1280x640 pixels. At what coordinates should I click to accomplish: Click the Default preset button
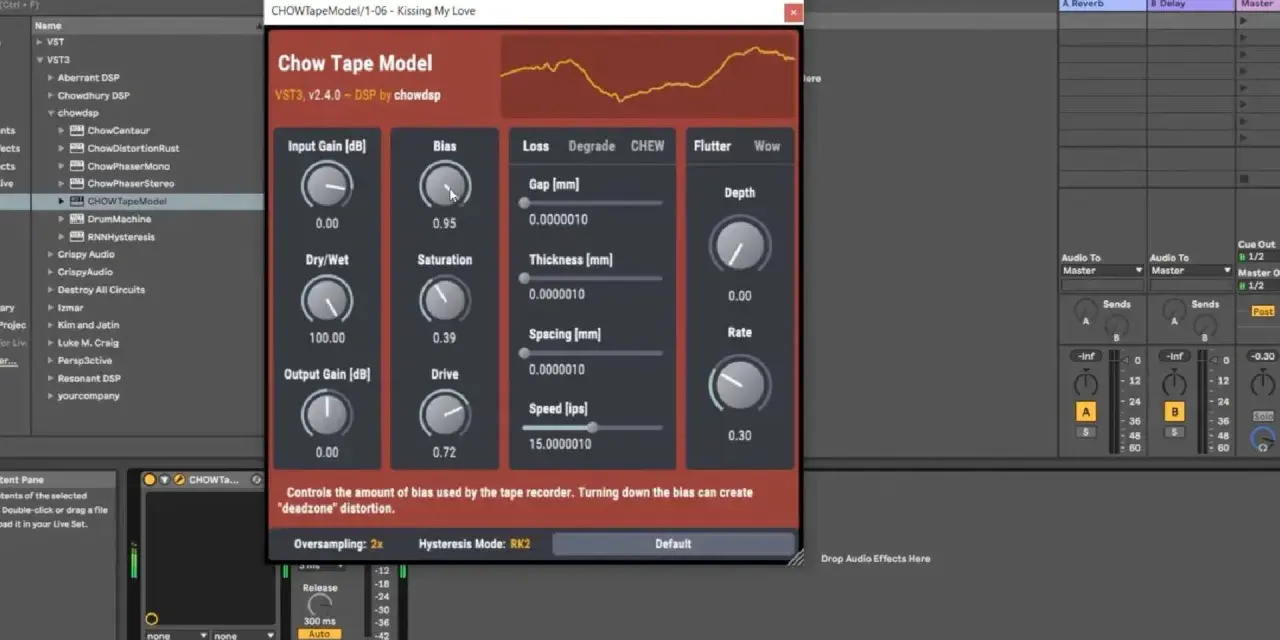pyautogui.click(x=673, y=544)
